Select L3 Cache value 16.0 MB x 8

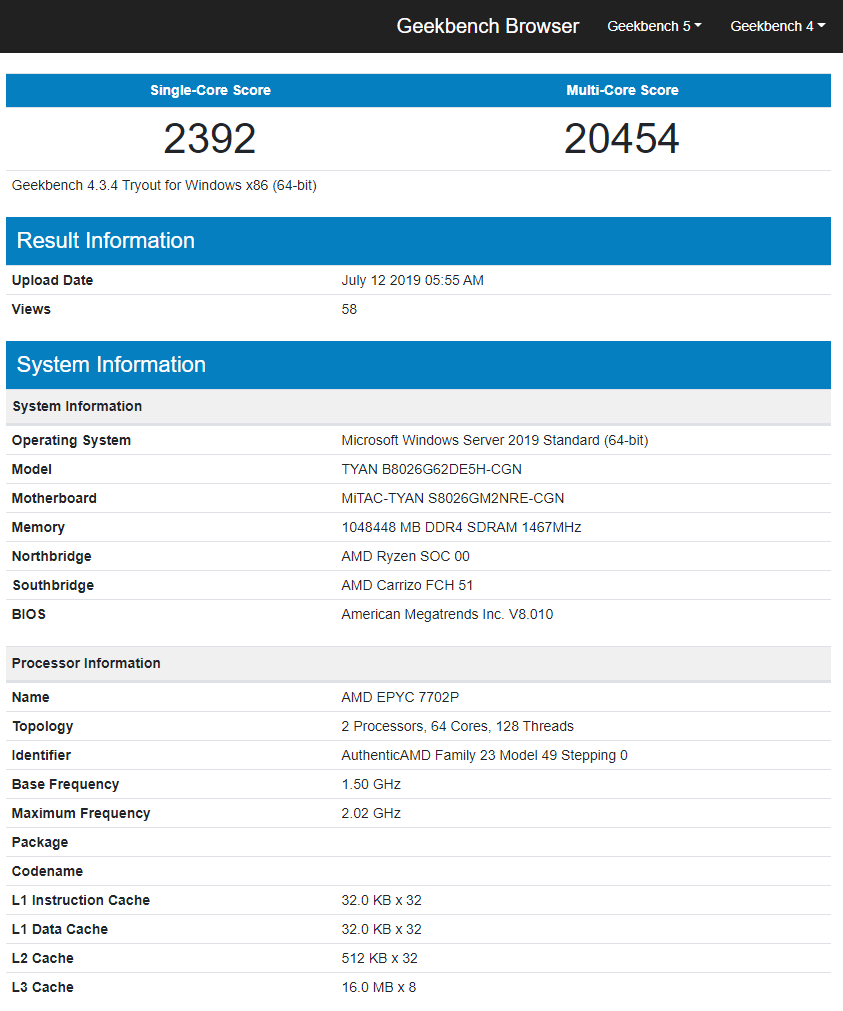pos(379,988)
